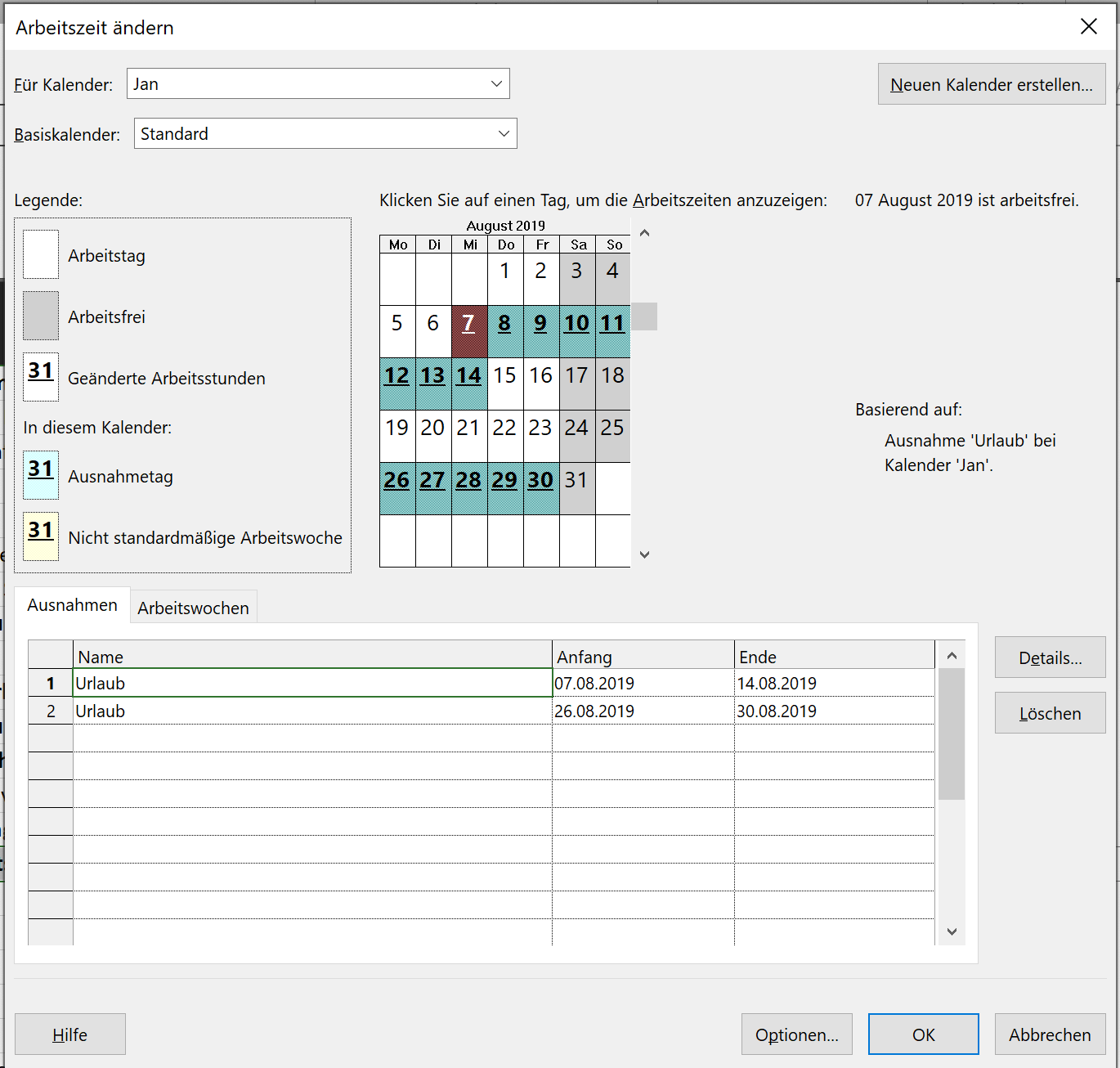
Task: Select August 28 exception day
Action: (x=469, y=488)
